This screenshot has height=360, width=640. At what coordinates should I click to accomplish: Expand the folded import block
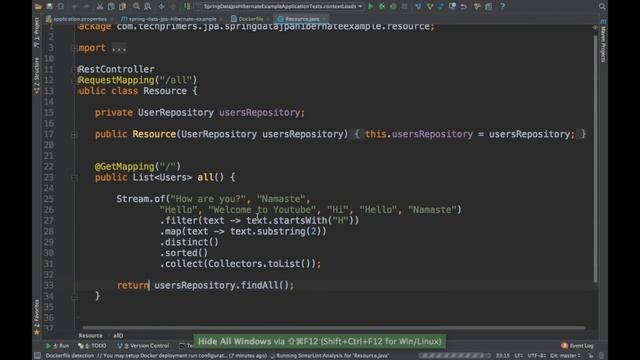coord(74,48)
